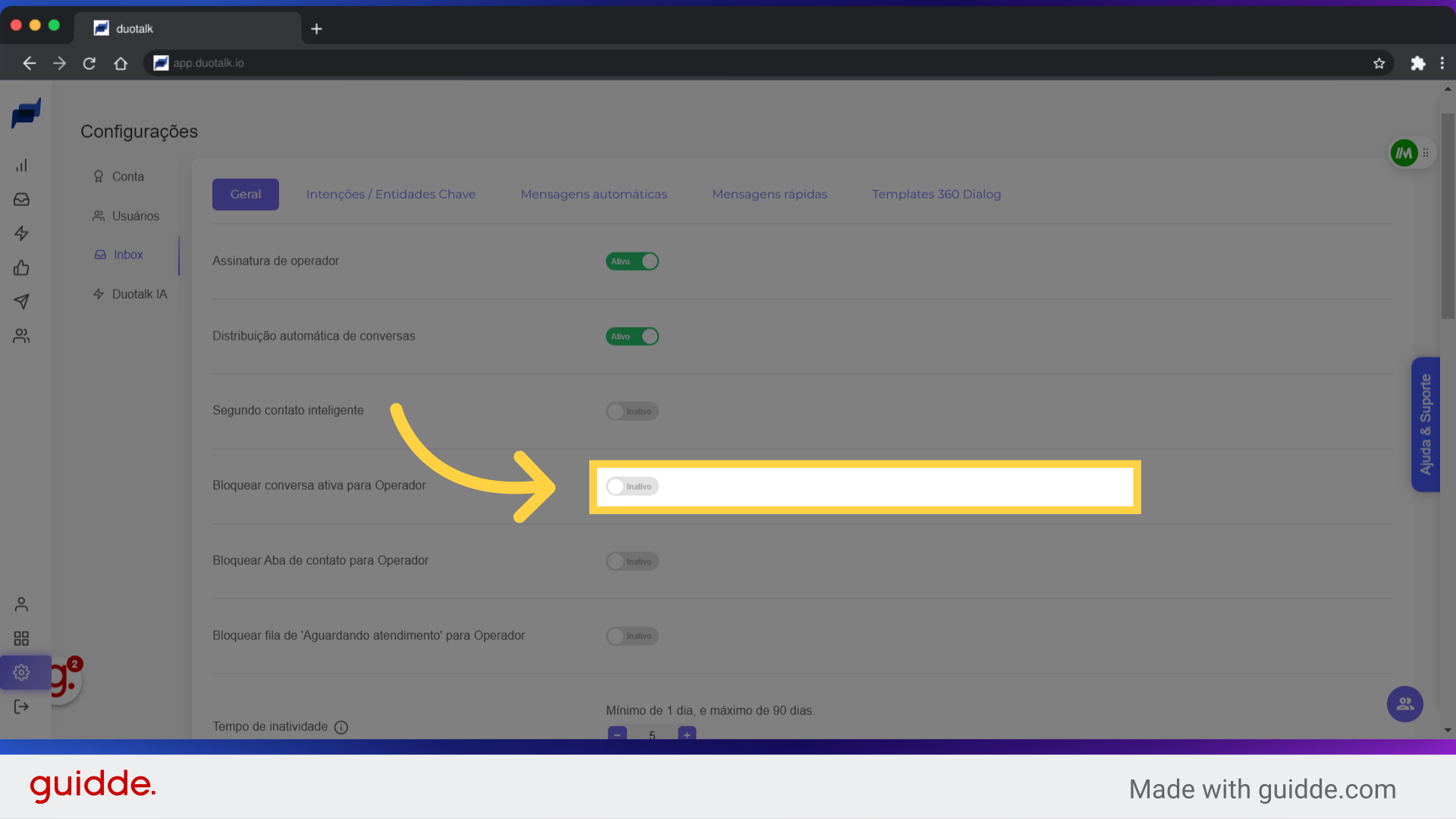Open Conta settings section
The height and width of the screenshot is (819, 1456).
pos(118,177)
